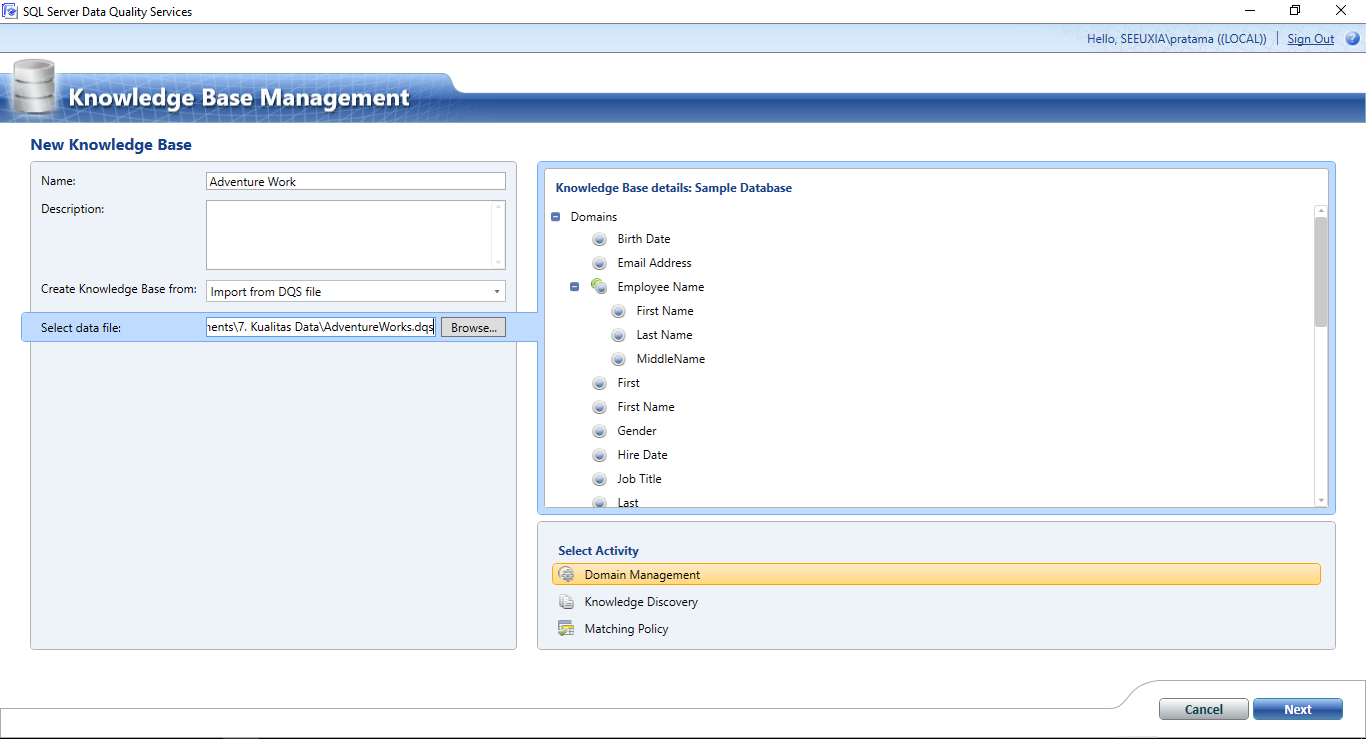Collapse the Employee Name node
This screenshot has height=739, width=1366.
[575, 287]
